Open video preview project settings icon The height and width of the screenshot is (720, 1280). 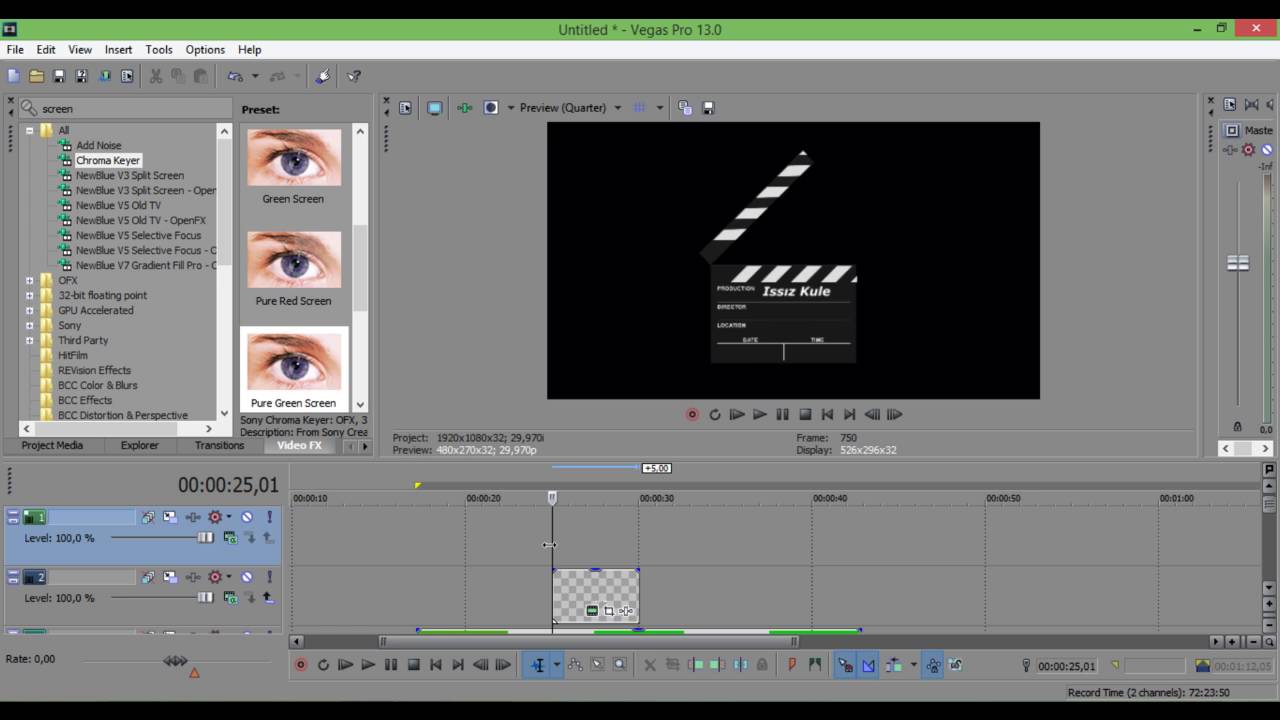click(x=405, y=108)
